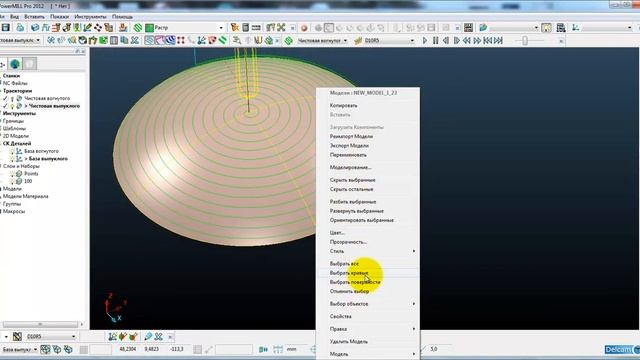The width and height of the screenshot is (640, 360).
Task: Click the globe tab icon in explorer
Action: [x=15, y=64]
